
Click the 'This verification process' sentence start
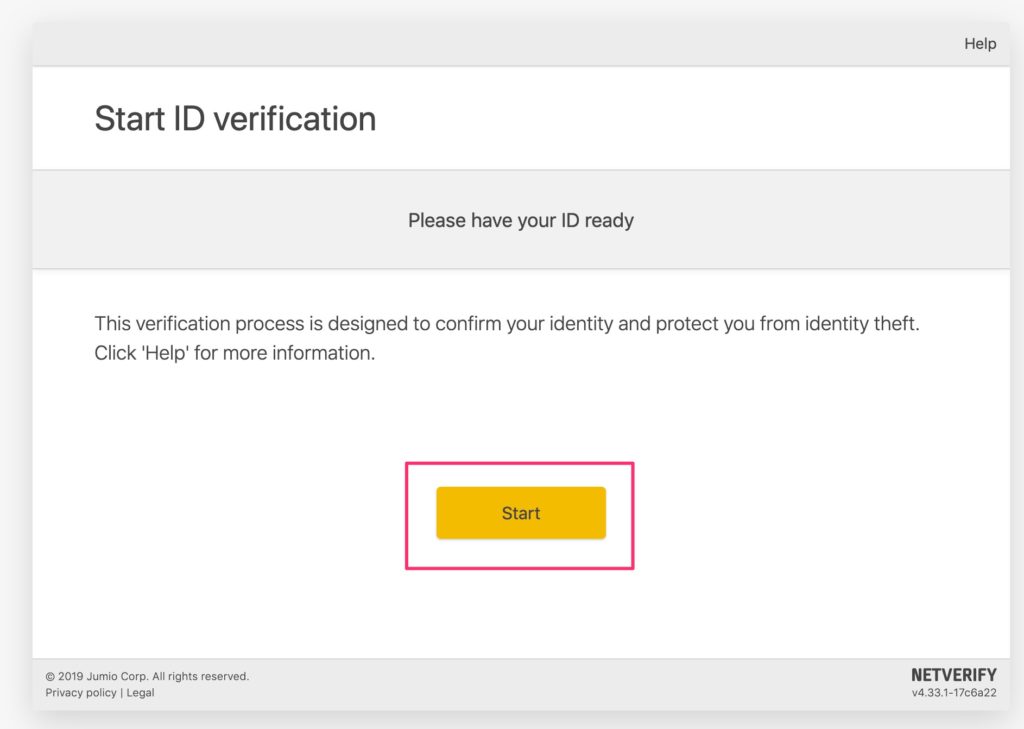pos(190,324)
